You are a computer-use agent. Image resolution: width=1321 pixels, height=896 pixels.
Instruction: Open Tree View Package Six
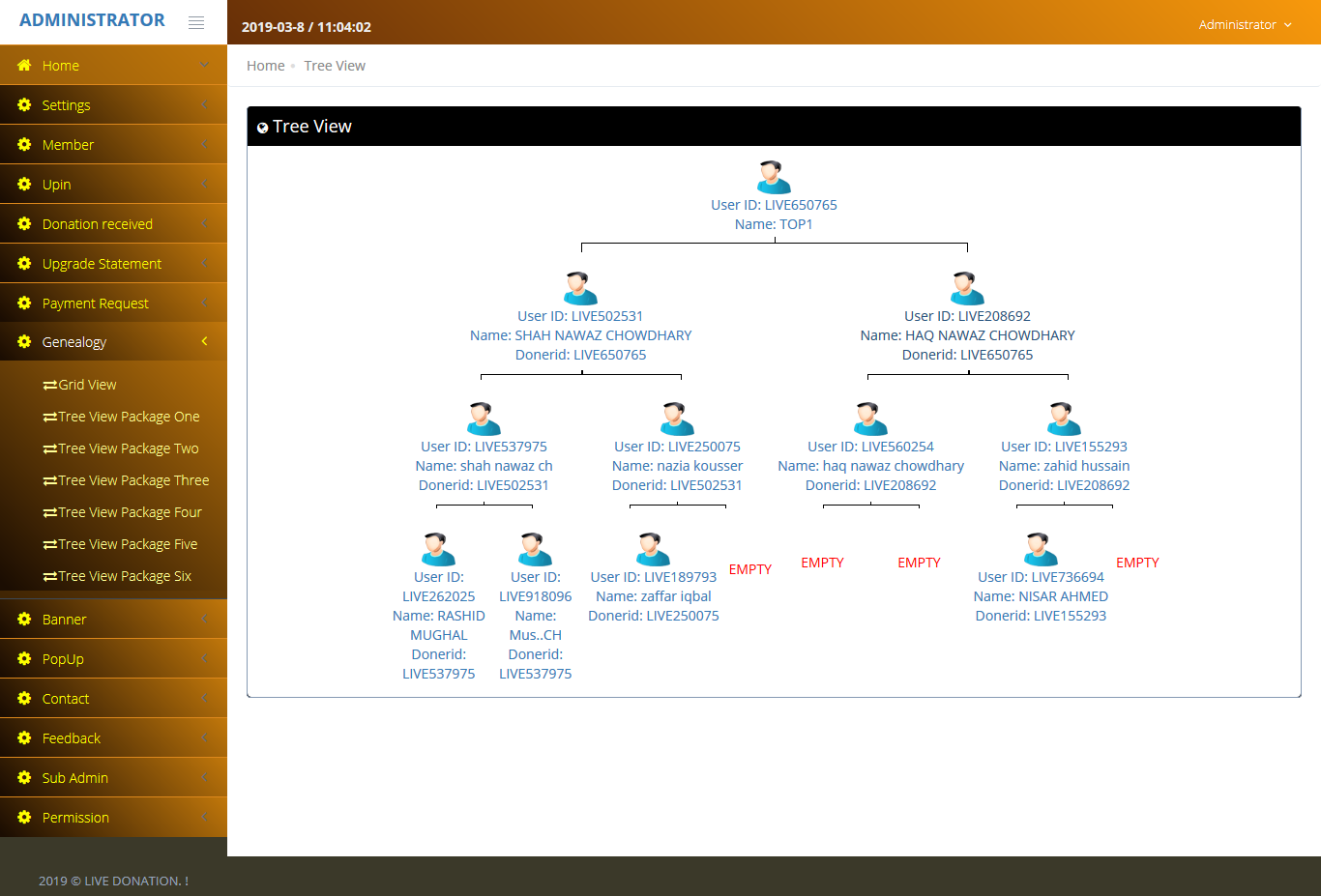[117, 576]
